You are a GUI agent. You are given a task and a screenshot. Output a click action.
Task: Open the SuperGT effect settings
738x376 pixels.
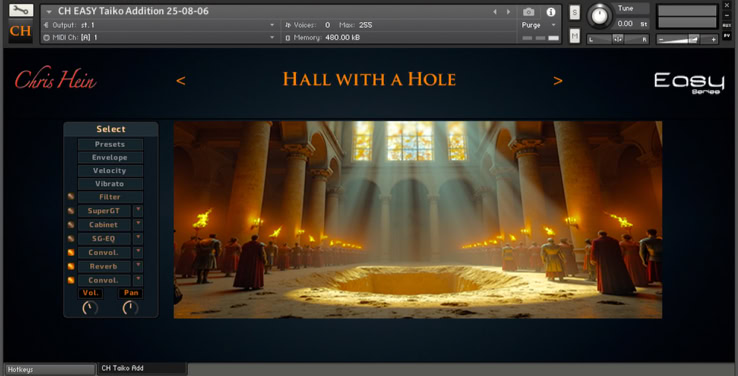coord(104,211)
